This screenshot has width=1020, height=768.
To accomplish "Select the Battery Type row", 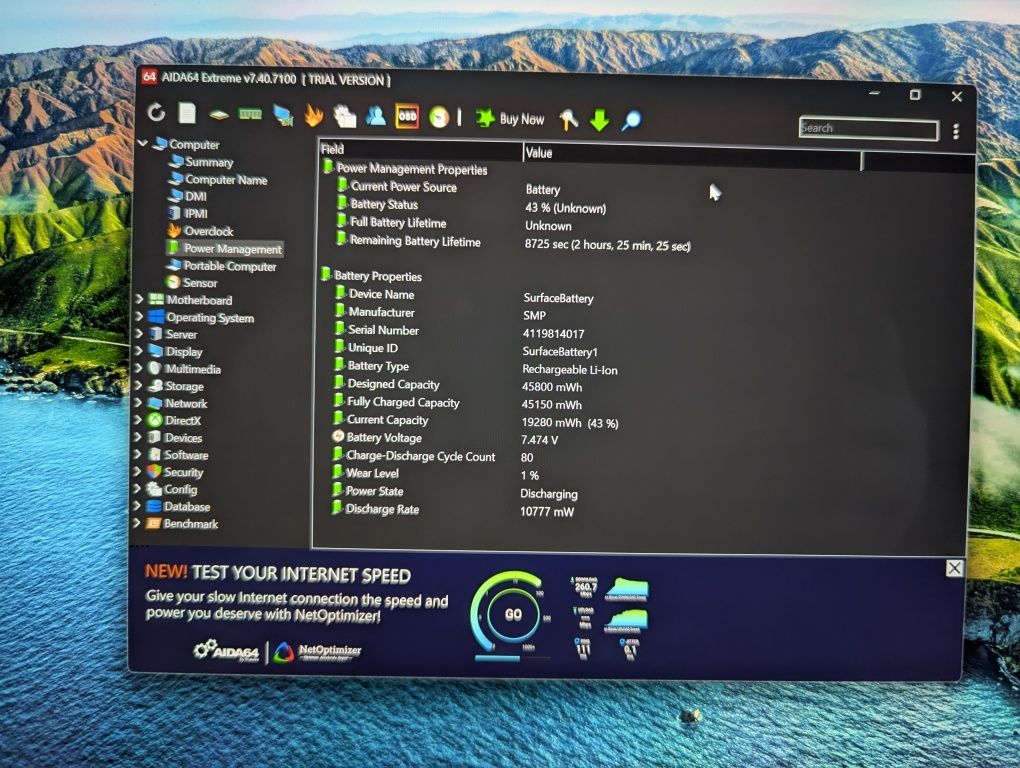I will (x=476, y=367).
